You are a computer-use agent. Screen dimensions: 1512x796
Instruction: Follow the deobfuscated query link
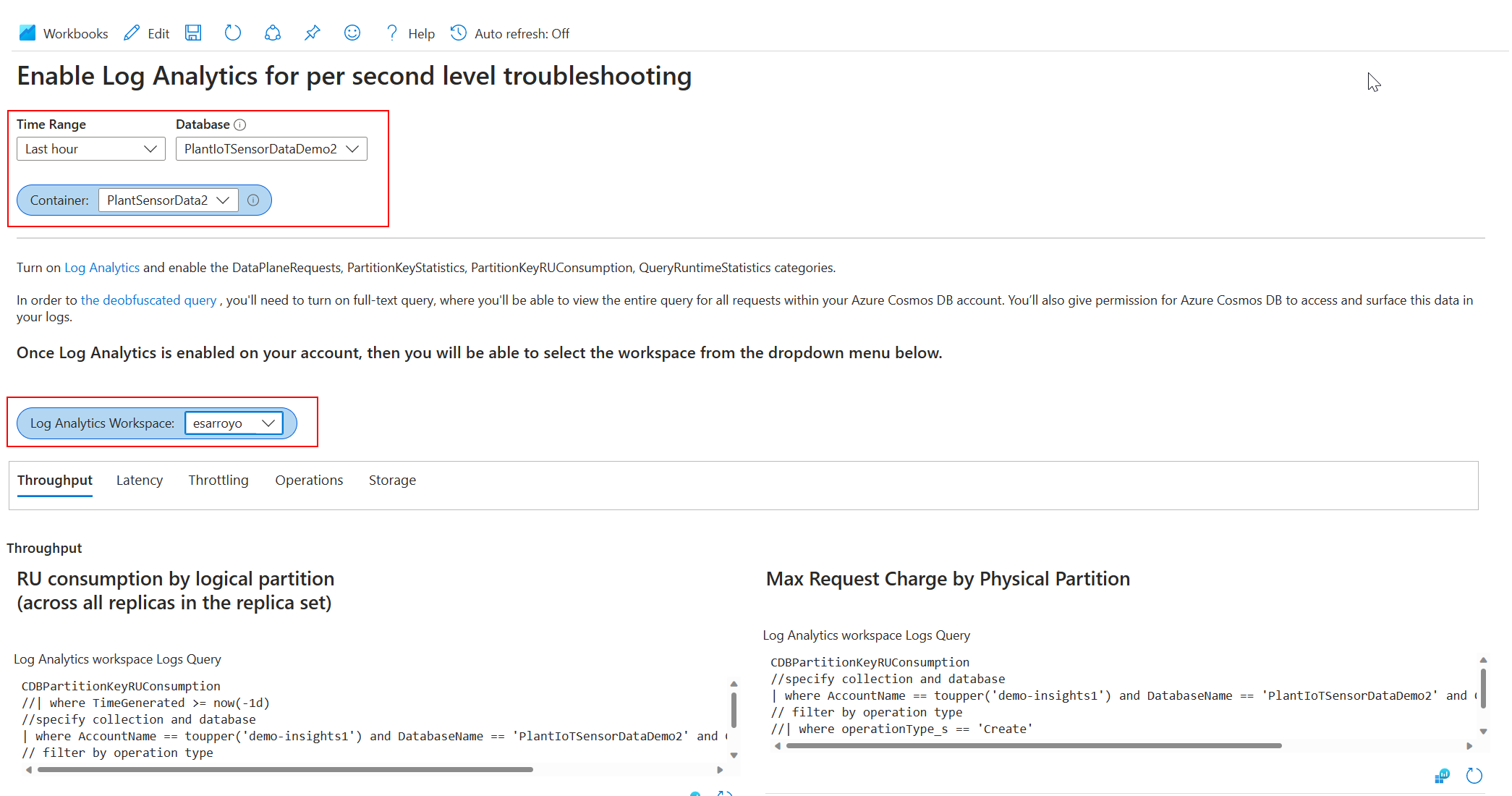click(x=148, y=300)
